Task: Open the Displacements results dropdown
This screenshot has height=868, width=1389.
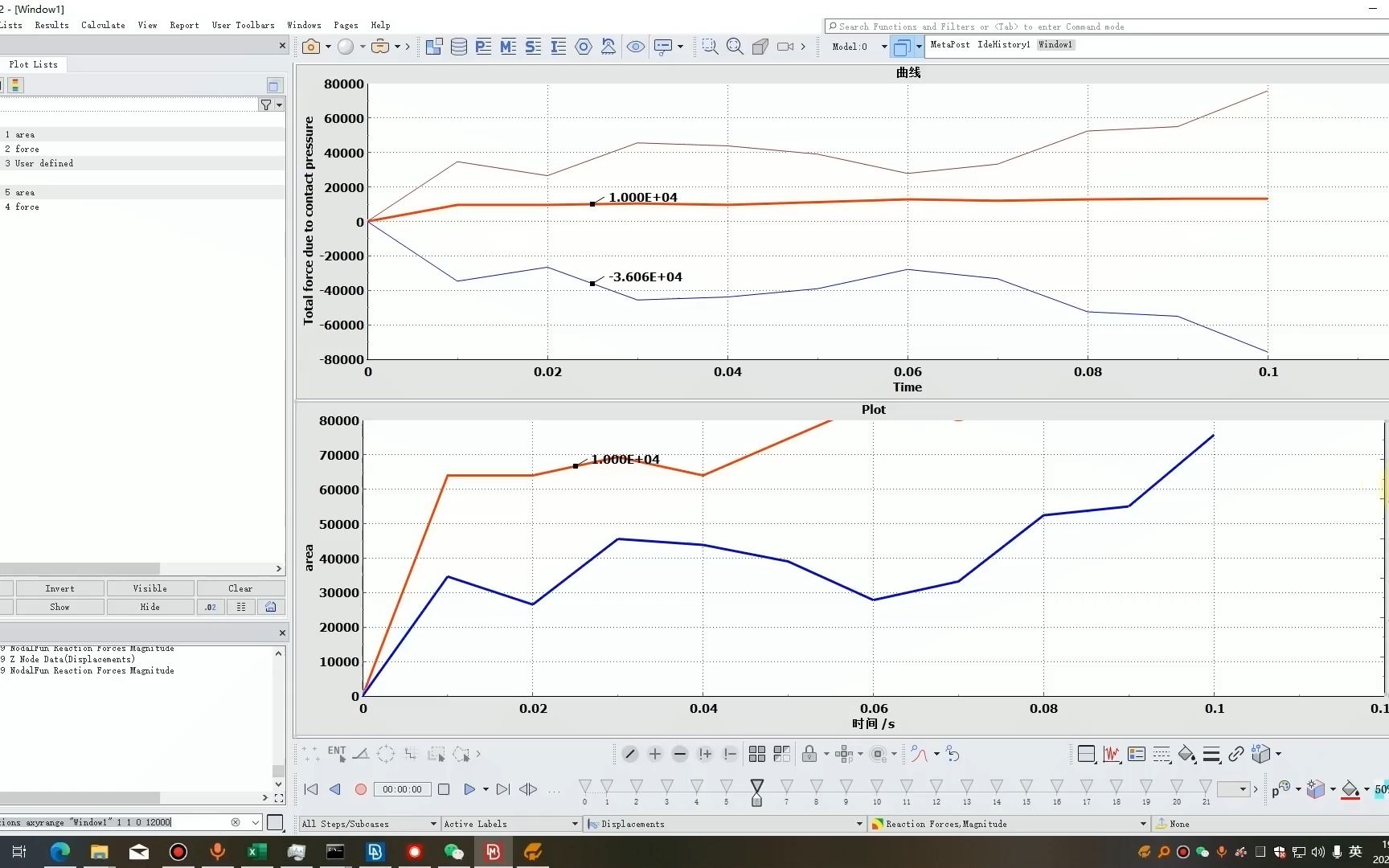Action: point(725,824)
